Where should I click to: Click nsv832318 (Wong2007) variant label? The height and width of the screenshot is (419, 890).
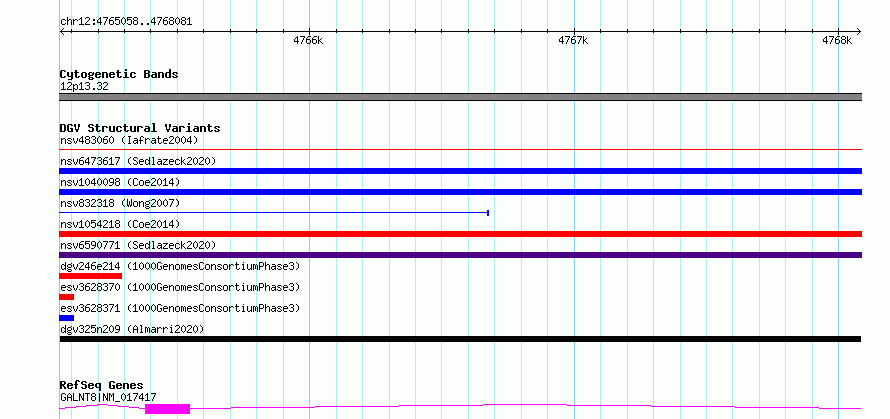point(120,203)
